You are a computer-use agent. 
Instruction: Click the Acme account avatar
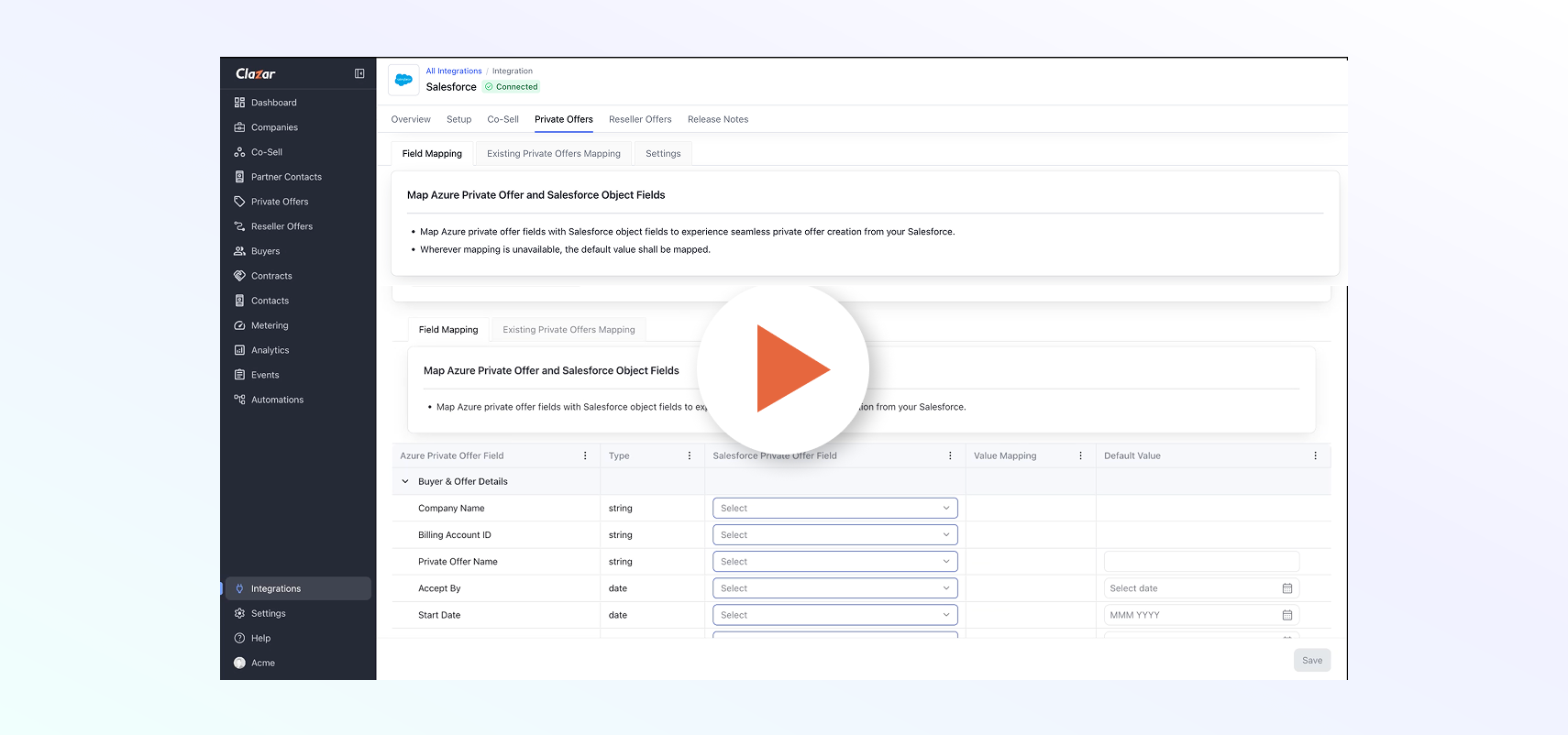pos(239,663)
